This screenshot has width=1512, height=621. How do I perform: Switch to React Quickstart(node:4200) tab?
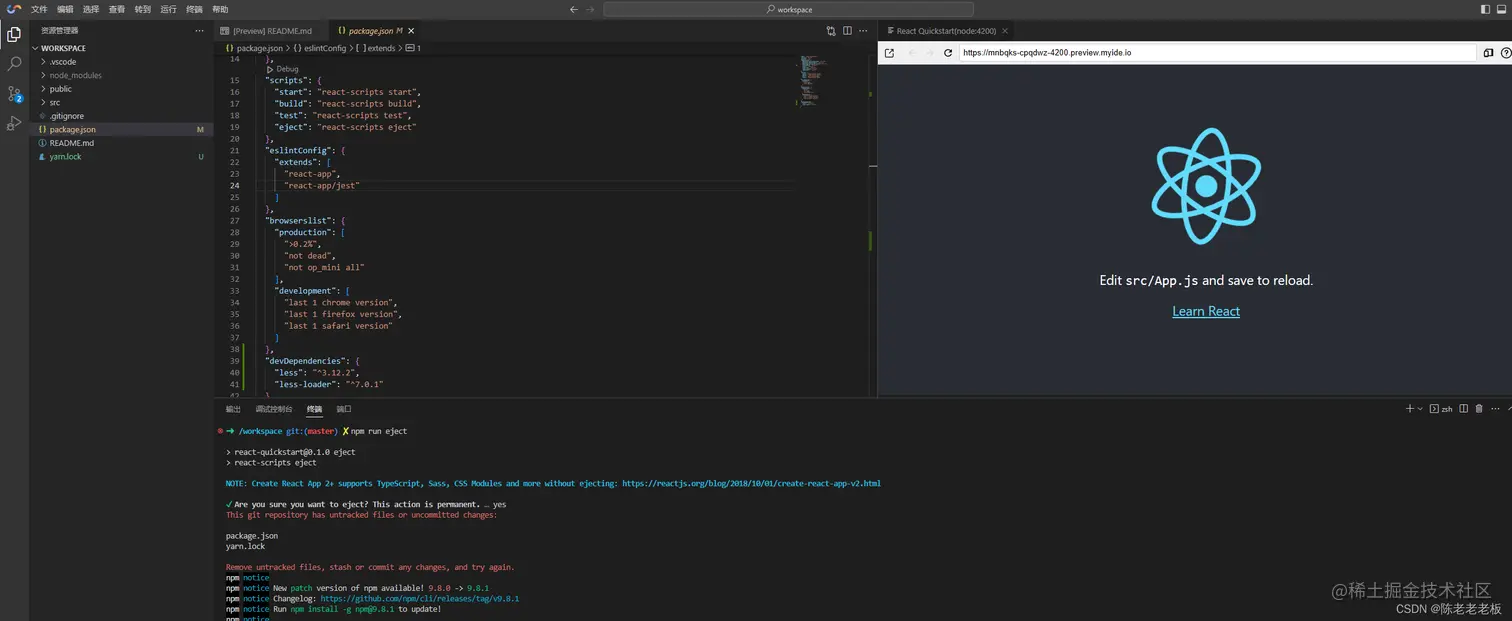pyautogui.click(x=945, y=31)
